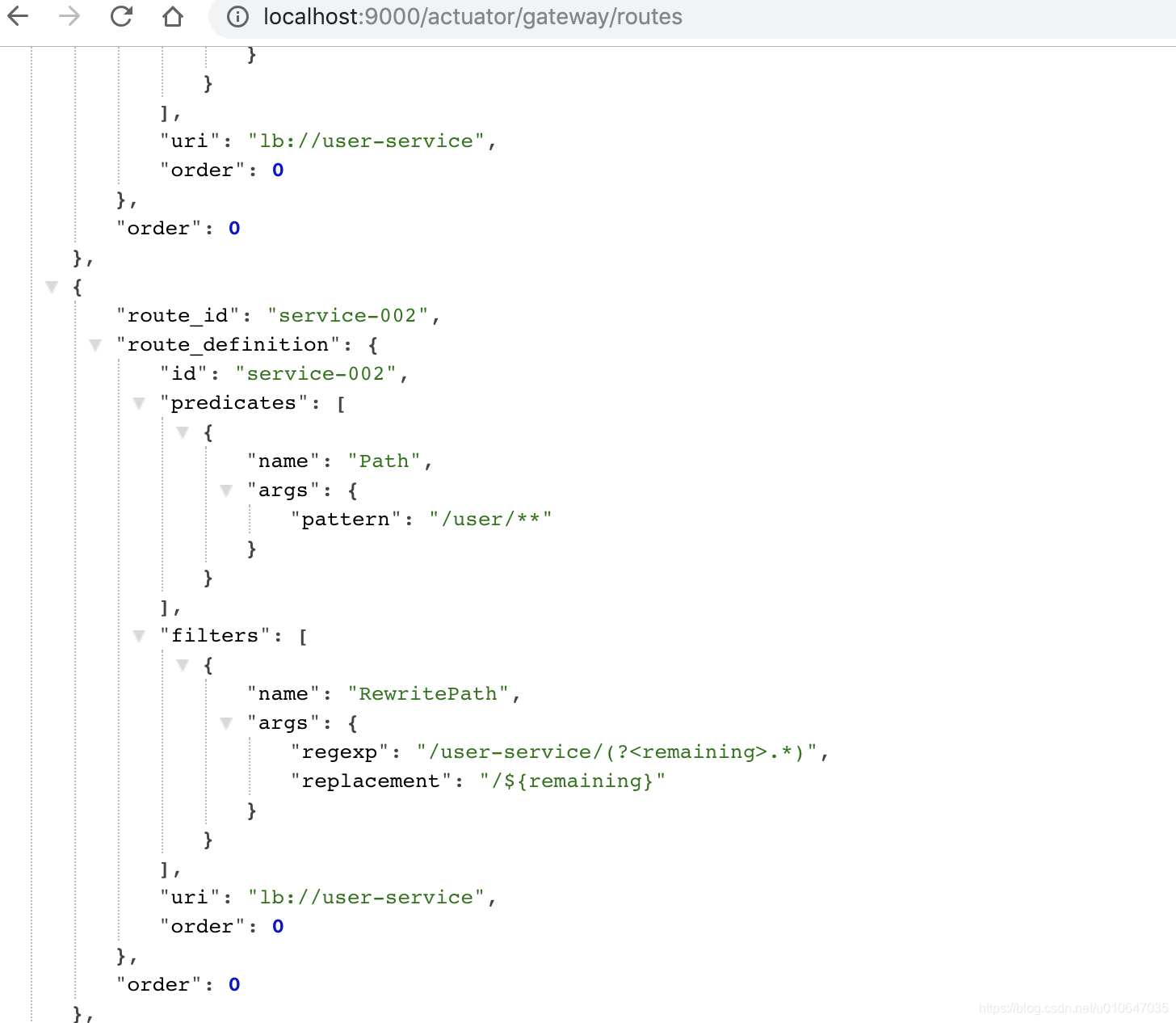This screenshot has height=1023, width=1176.
Task: Collapse the first filters object triangle
Action: click(x=183, y=665)
